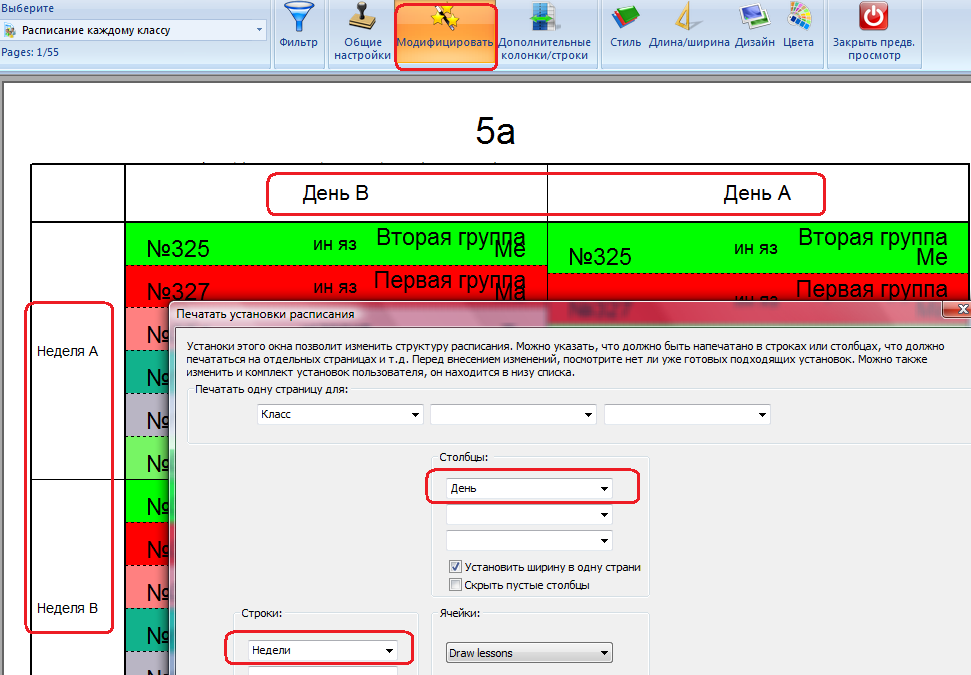Click the Неделя А row label

(x=67, y=351)
